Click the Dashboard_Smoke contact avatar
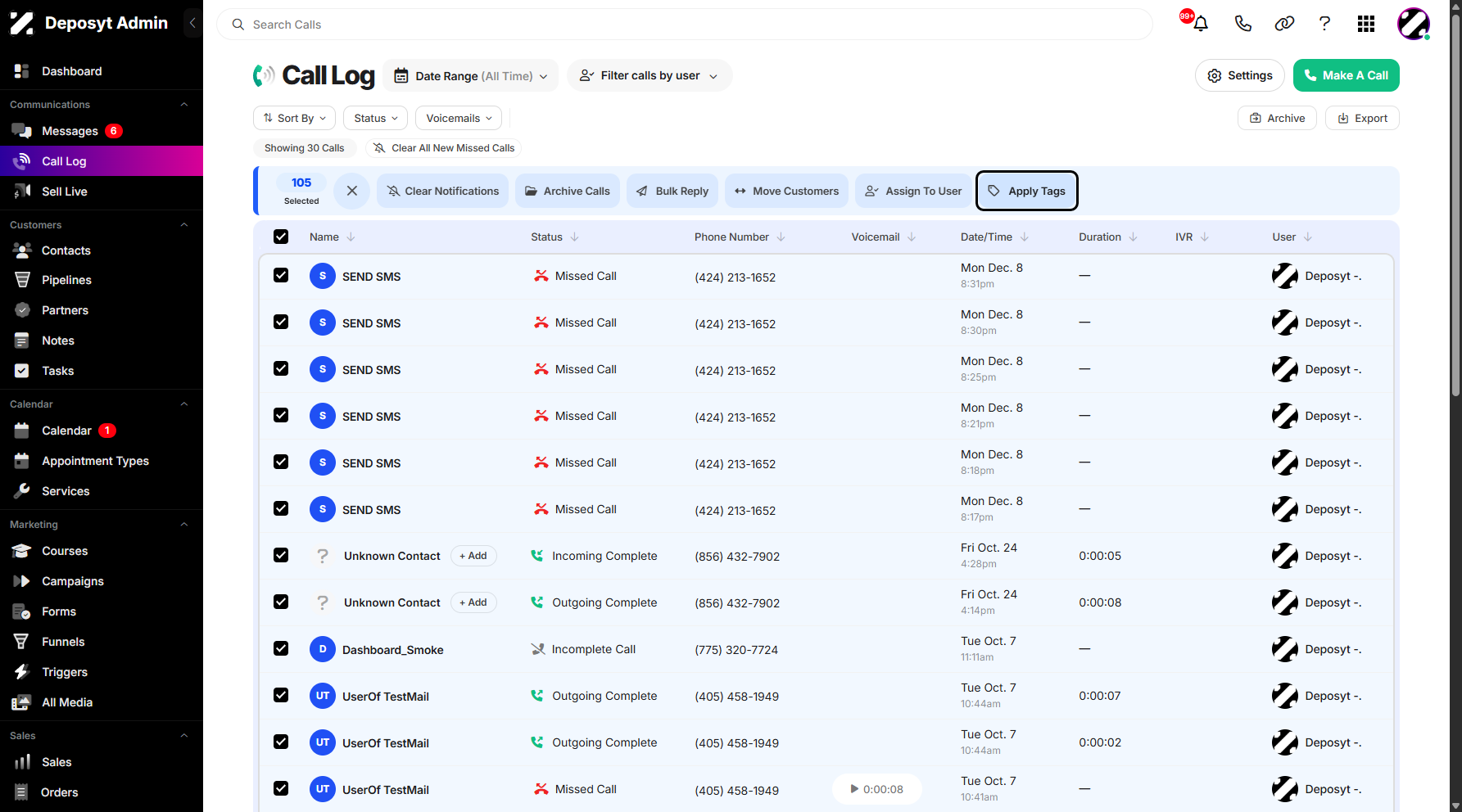This screenshot has height=812, width=1462. [323, 649]
